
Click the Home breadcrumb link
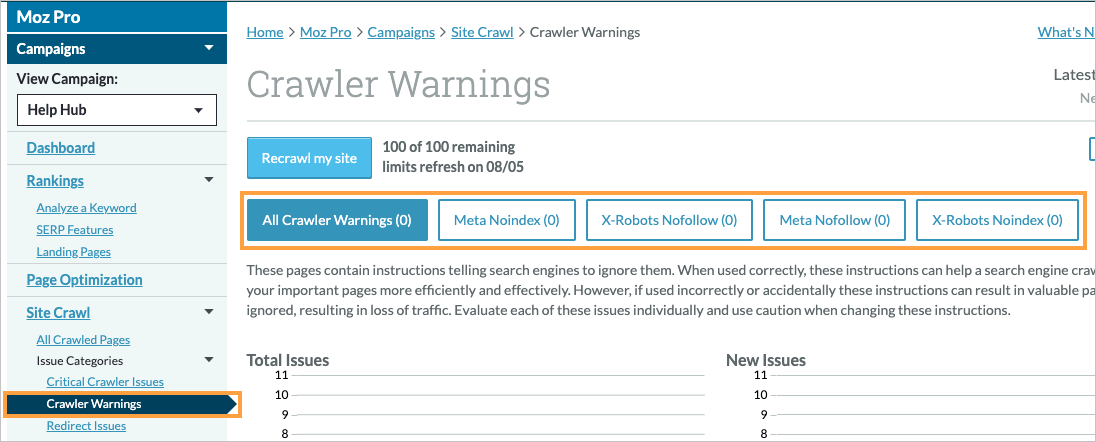265,32
